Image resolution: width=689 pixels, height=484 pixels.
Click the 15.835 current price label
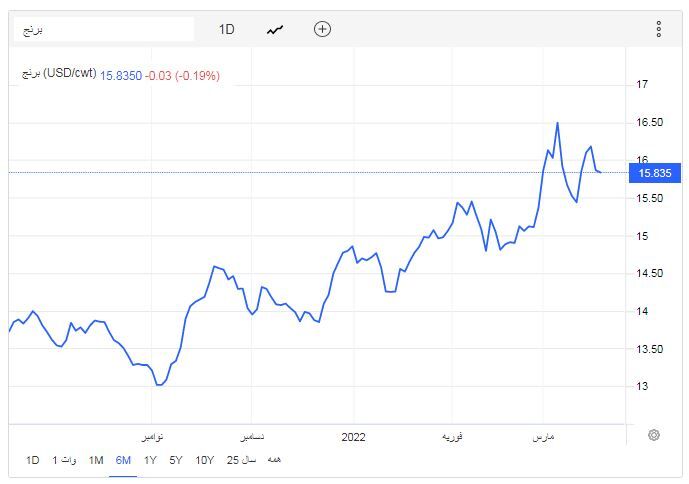pos(654,173)
